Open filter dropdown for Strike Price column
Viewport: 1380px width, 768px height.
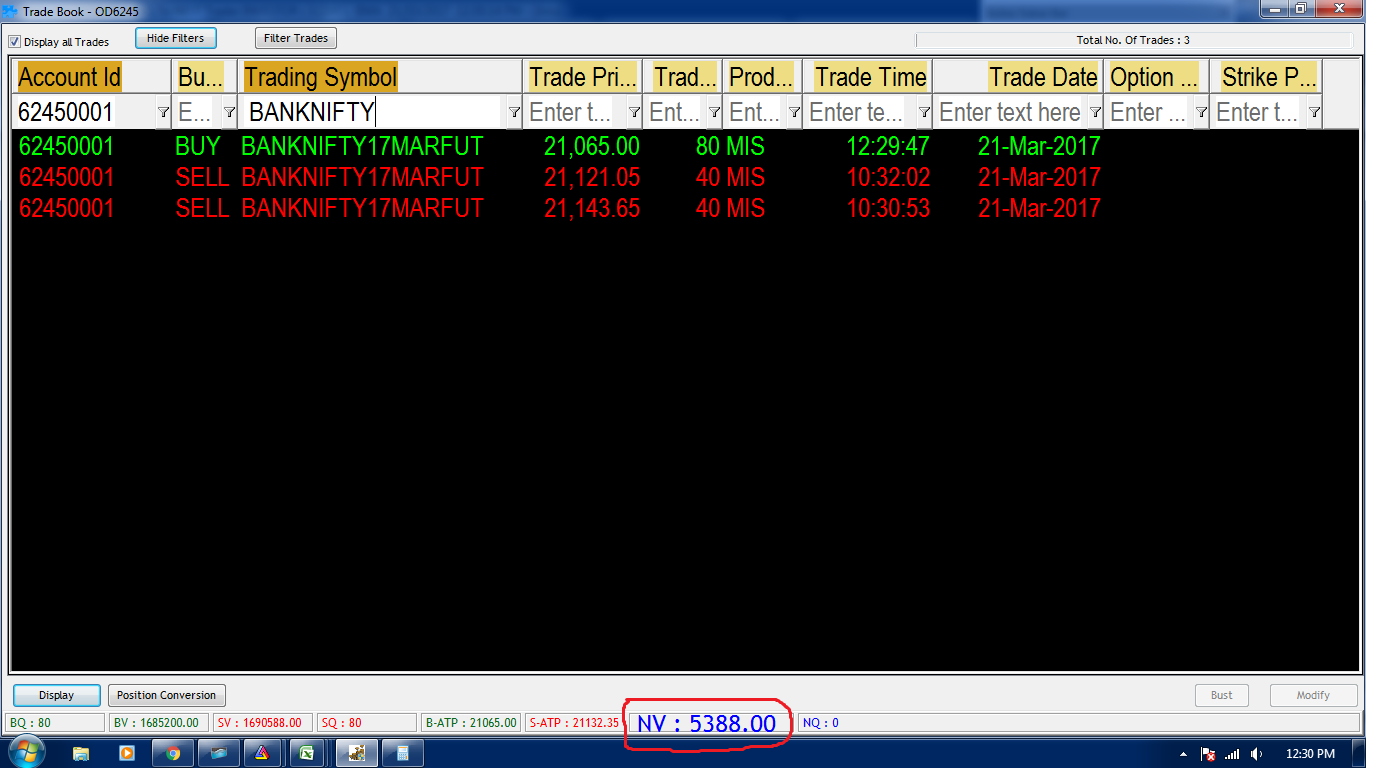[x=1314, y=113]
